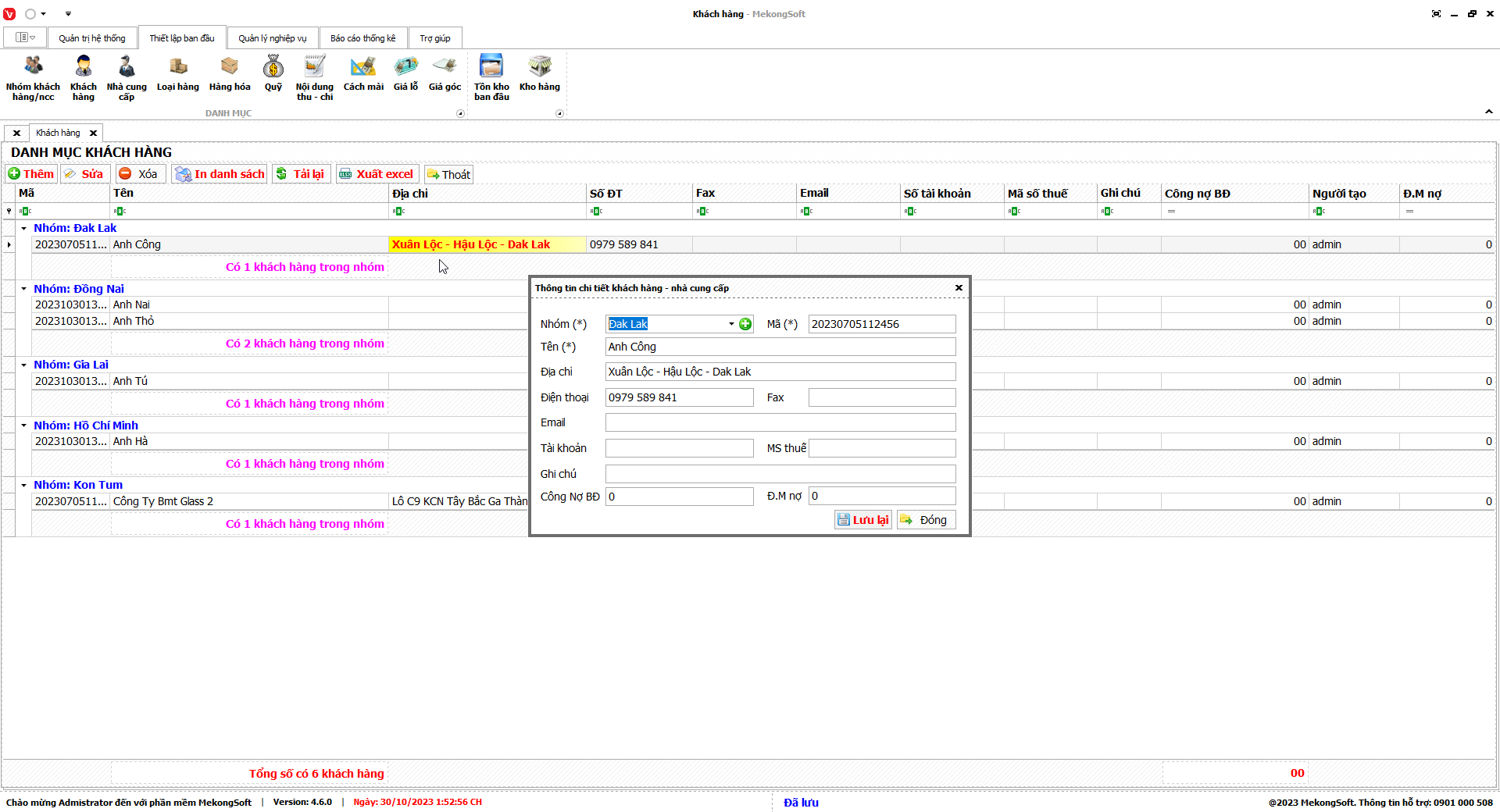Open the Báo cáo thống kê tab
Screen dimensions: 1500x812
(x=362, y=38)
